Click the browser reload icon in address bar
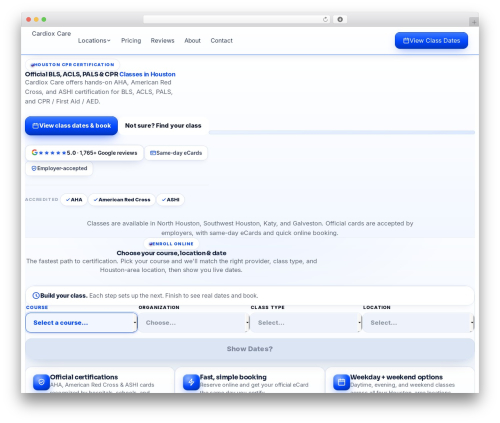This screenshot has width=500, height=423. (x=325, y=20)
